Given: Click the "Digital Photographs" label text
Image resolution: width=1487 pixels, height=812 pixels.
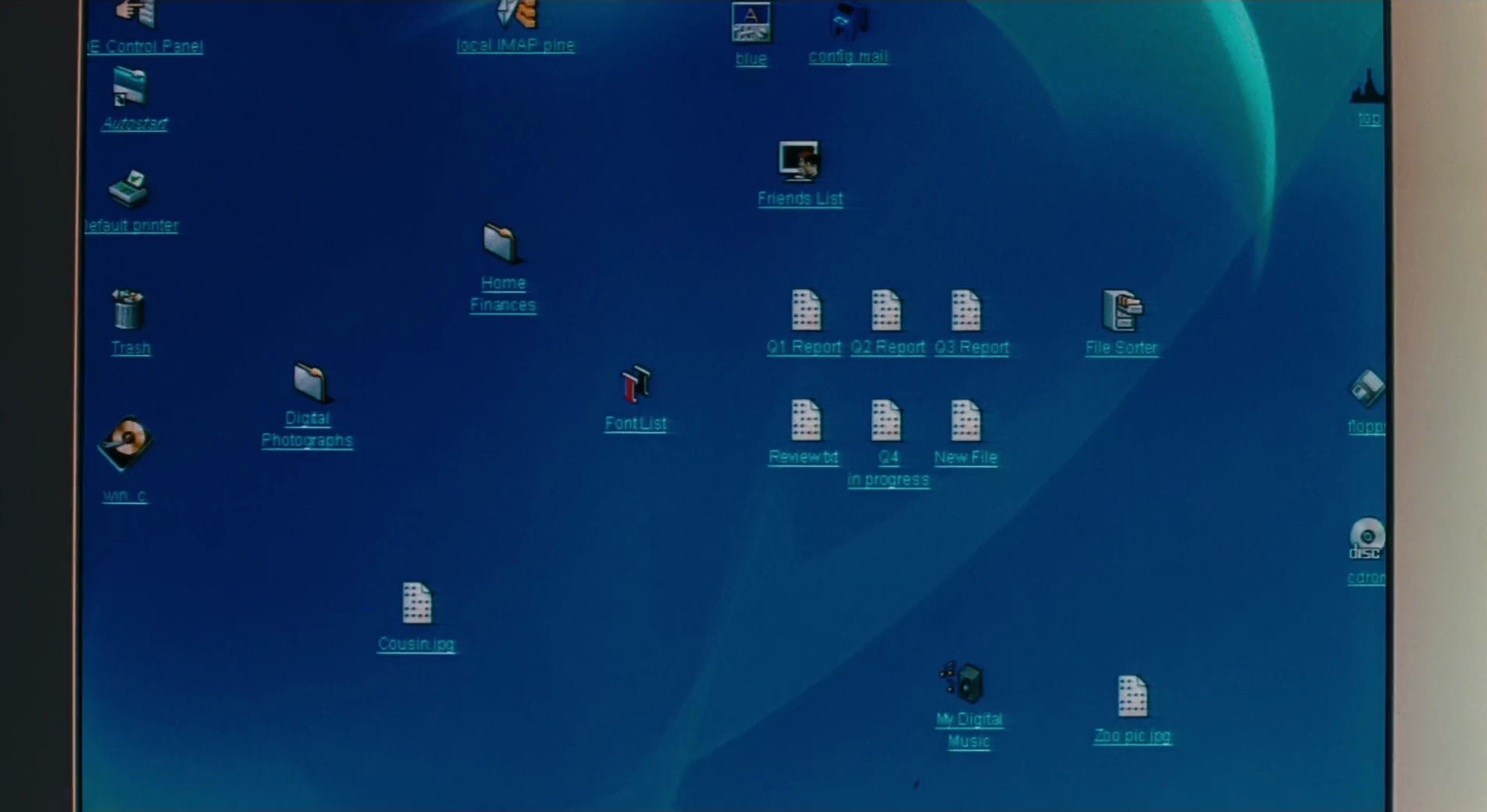Looking at the screenshot, I should pyautogui.click(x=307, y=429).
